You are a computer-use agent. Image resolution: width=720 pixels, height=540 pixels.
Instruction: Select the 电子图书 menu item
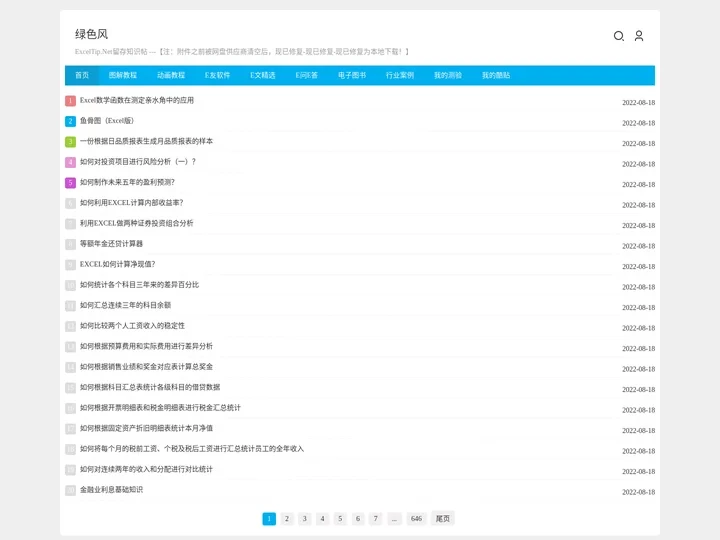352,75
